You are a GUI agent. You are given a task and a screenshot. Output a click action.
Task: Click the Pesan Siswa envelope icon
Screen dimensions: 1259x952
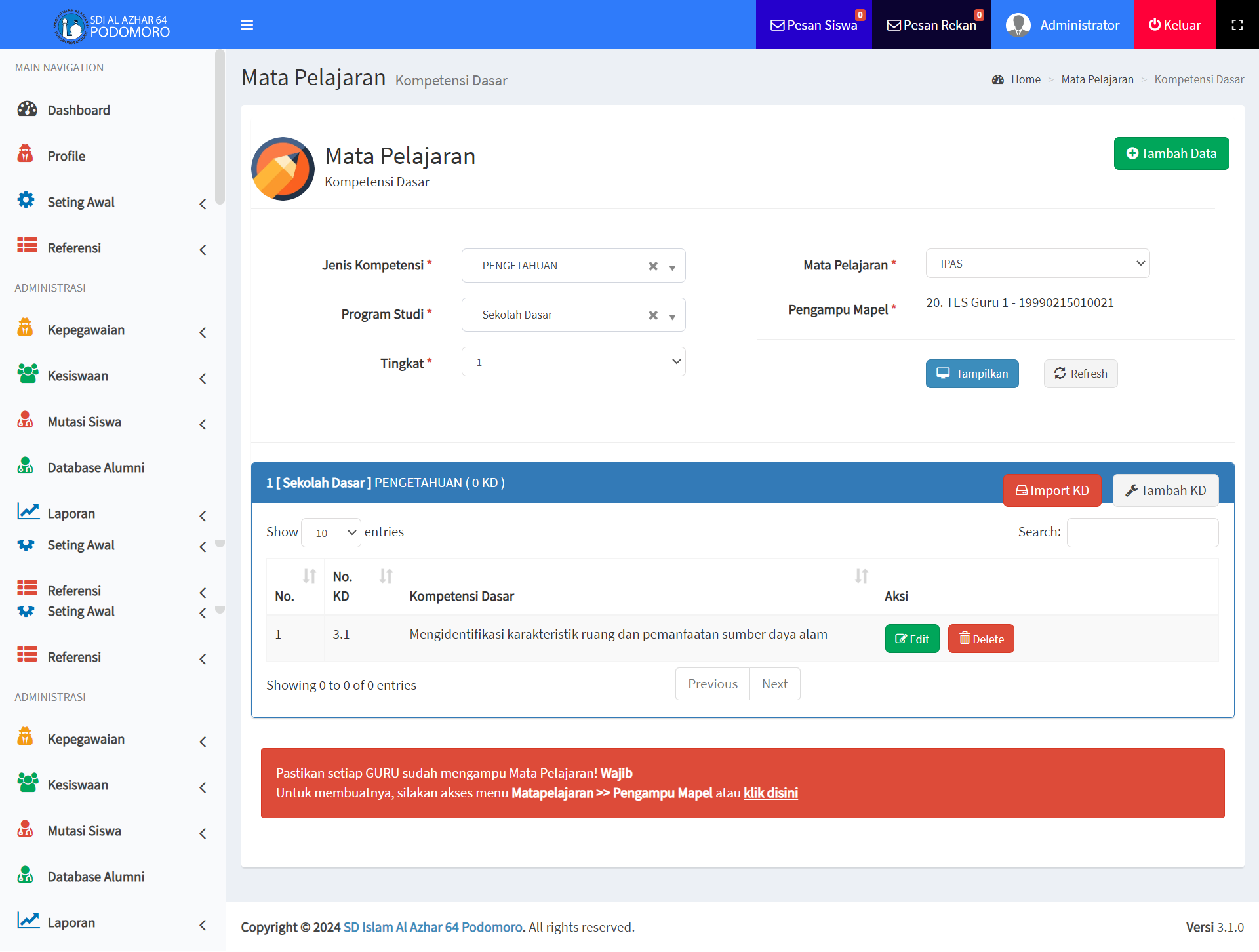[777, 25]
